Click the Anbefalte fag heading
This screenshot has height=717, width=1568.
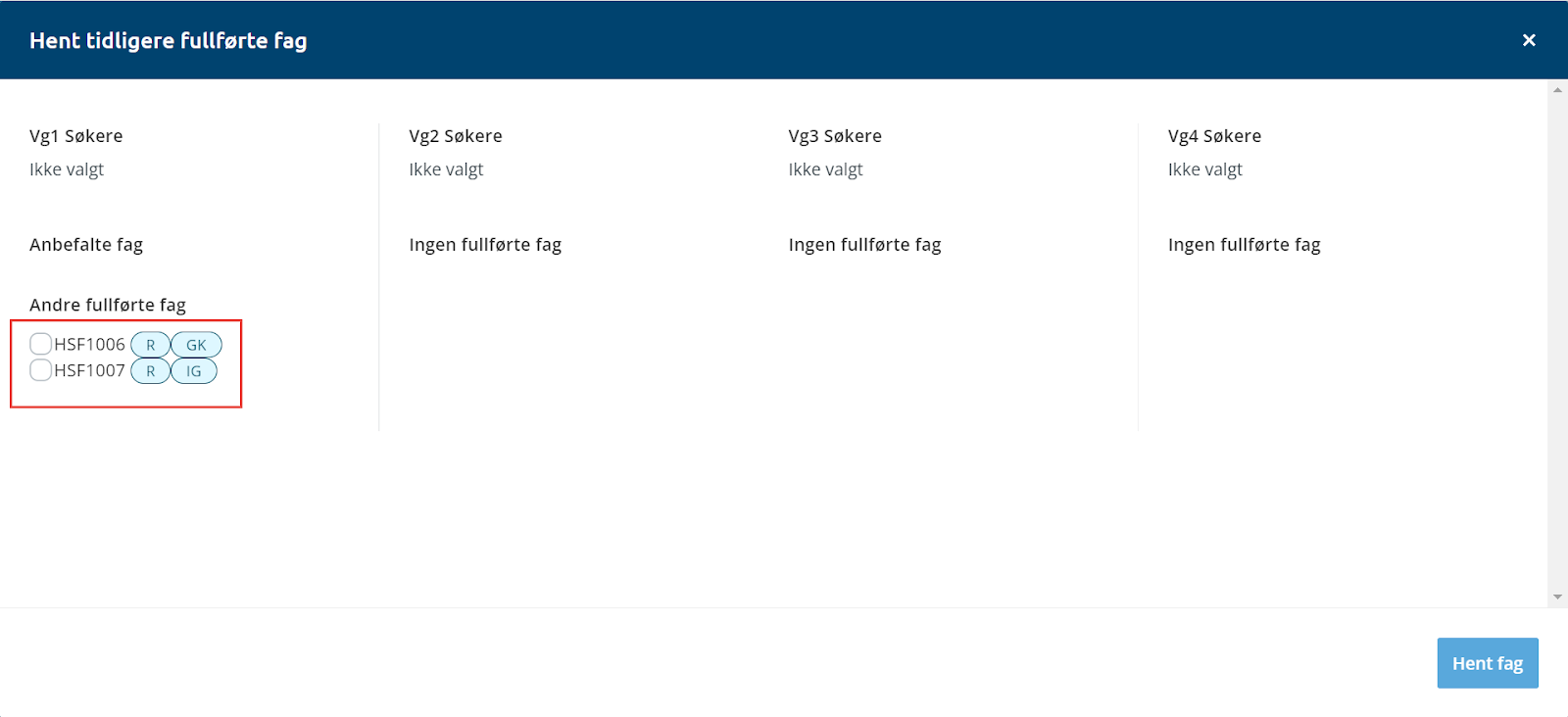click(x=86, y=245)
